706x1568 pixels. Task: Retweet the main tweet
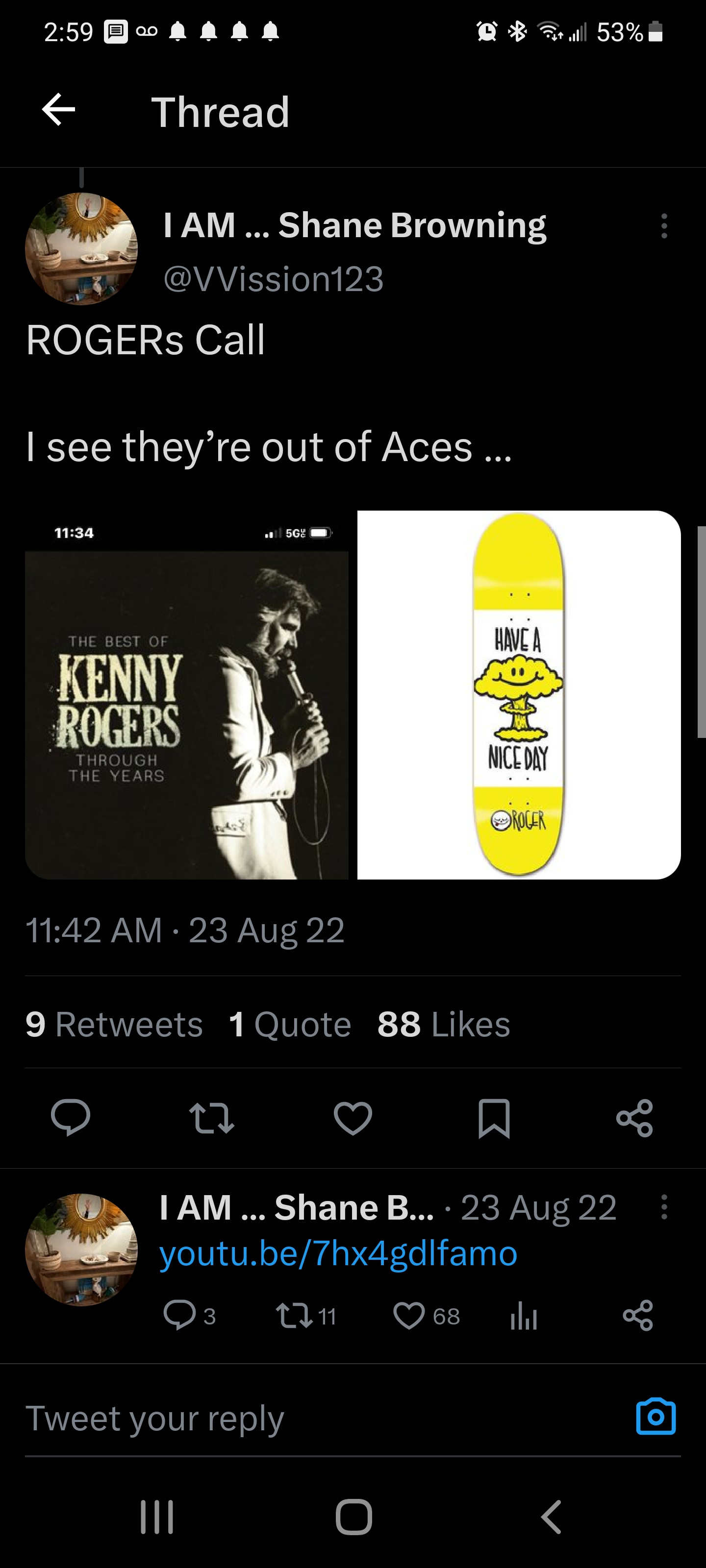point(211,1118)
